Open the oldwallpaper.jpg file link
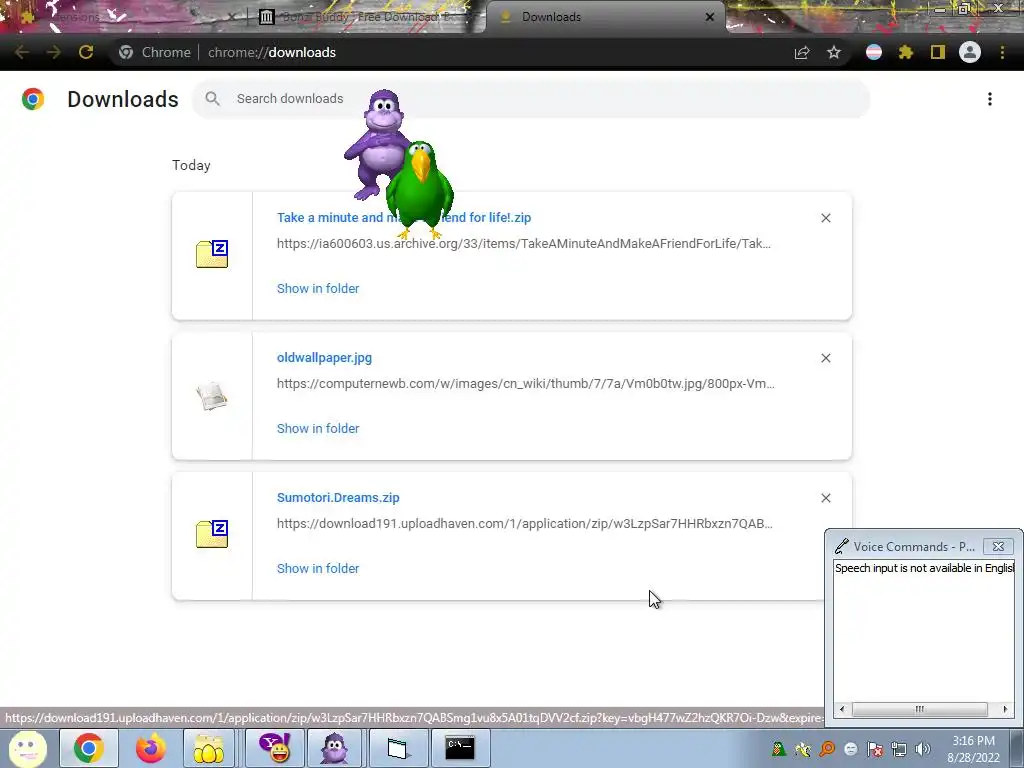1024x768 pixels. tap(324, 358)
